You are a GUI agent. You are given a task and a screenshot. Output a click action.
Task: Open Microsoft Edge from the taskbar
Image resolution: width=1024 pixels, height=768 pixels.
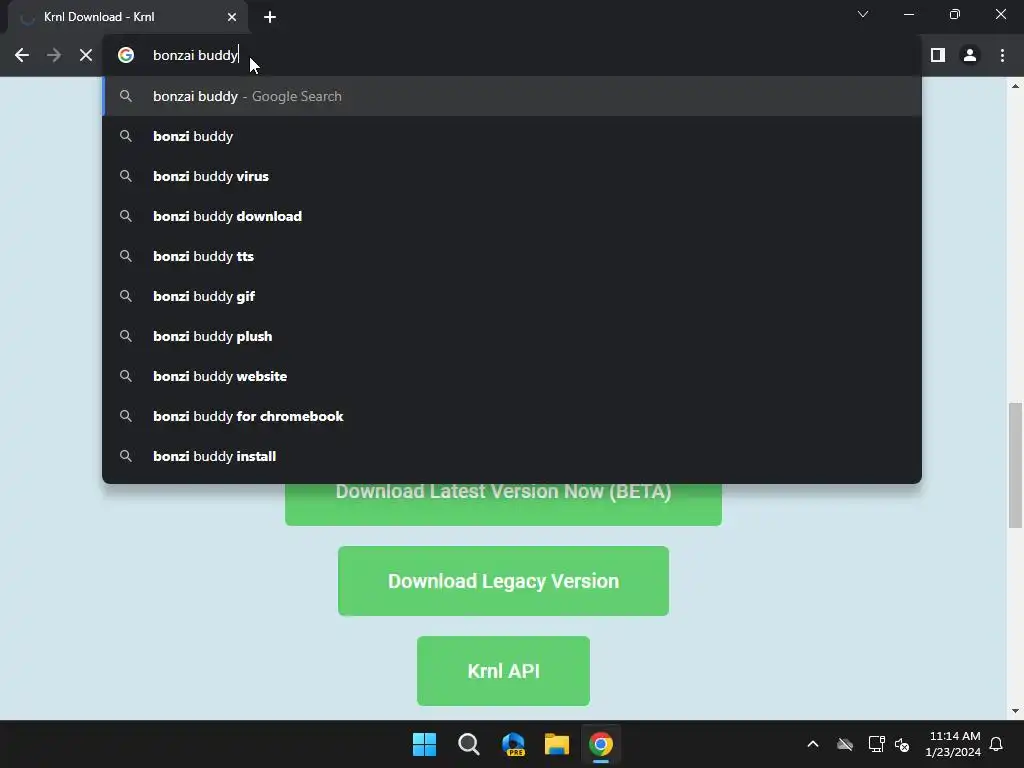(x=513, y=744)
